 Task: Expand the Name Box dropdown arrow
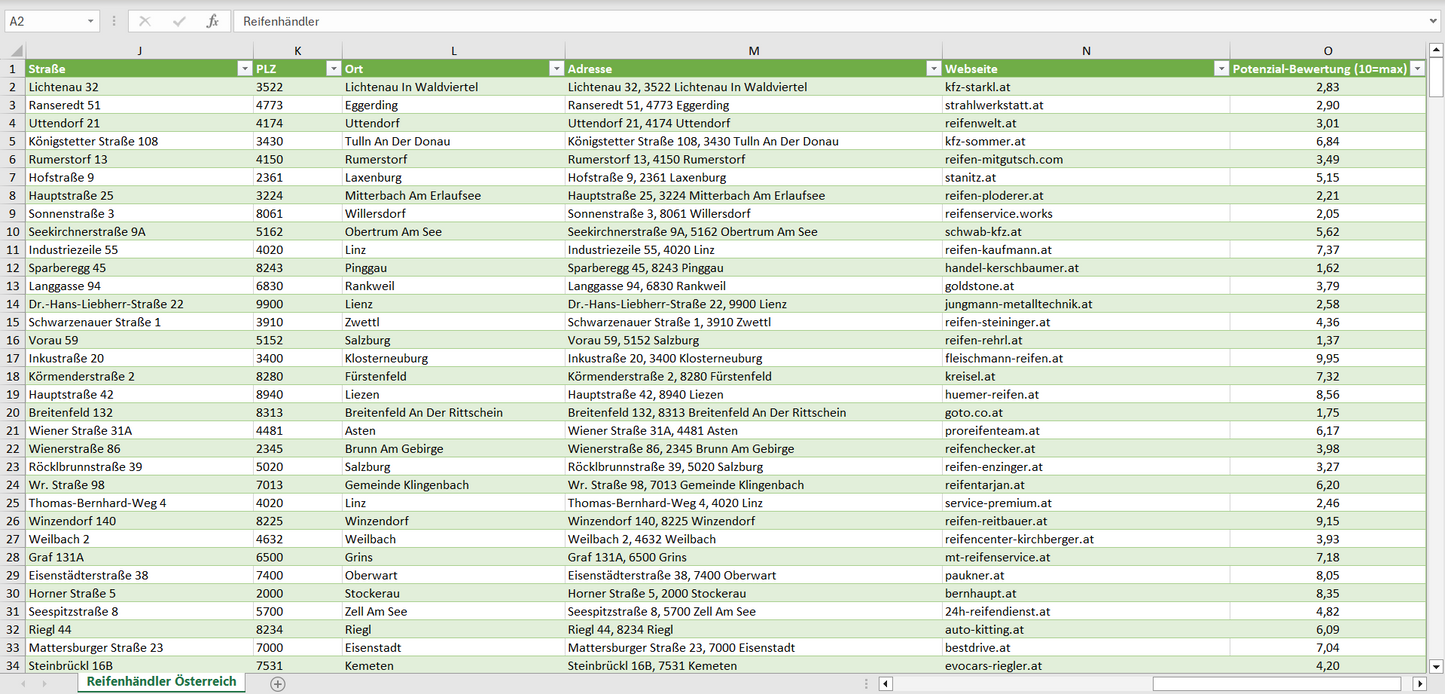pyautogui.click(x=90, y=21)
